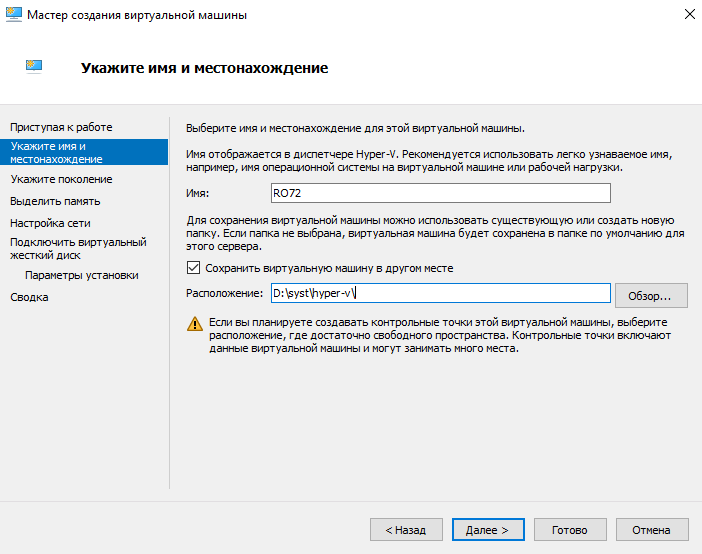702x554 pixels.
Task: Switch to the 'Выделить память' step
Action: pyautogui.click(x=55, y=201)
